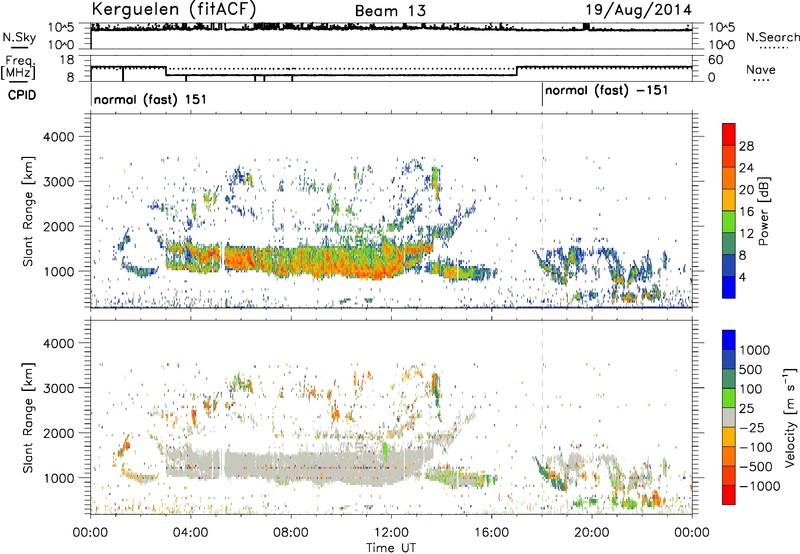Click the 'Time UT' axis title
Screen dimensions: 800x554
(391, 547)
